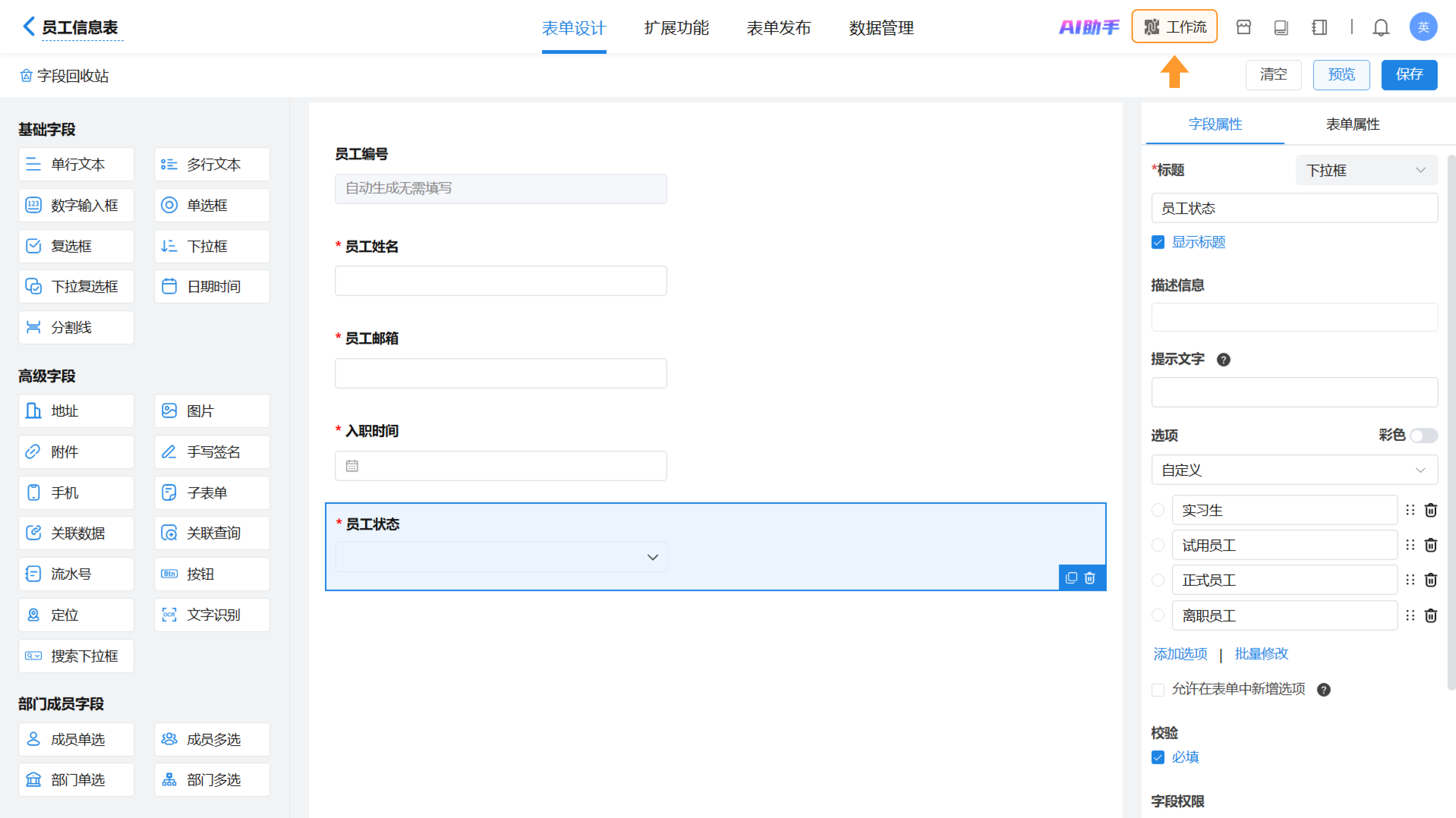The height and width of the screenshot is (818, 1456).
Task: Click the 批量修改 link
Action: point(1261,654)
